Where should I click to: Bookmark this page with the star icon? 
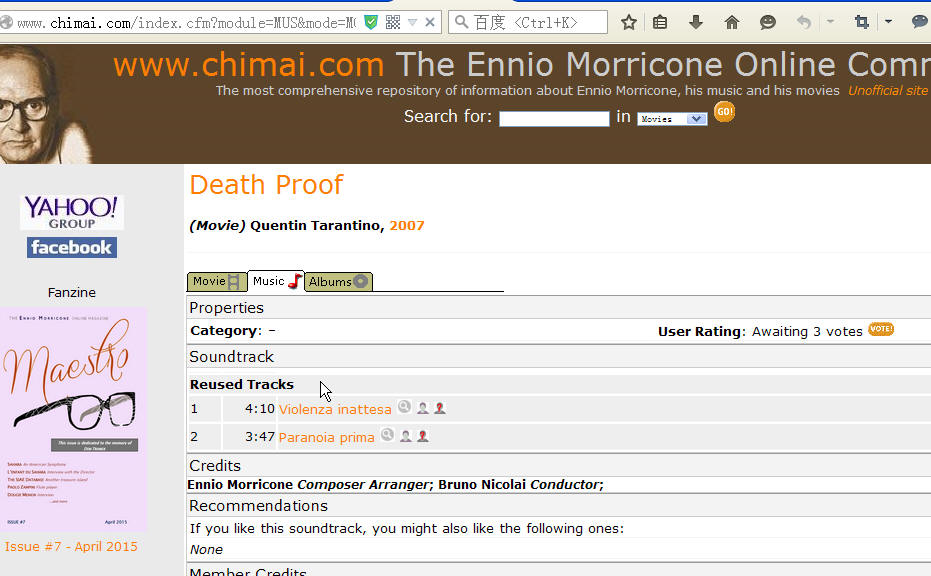629,23
